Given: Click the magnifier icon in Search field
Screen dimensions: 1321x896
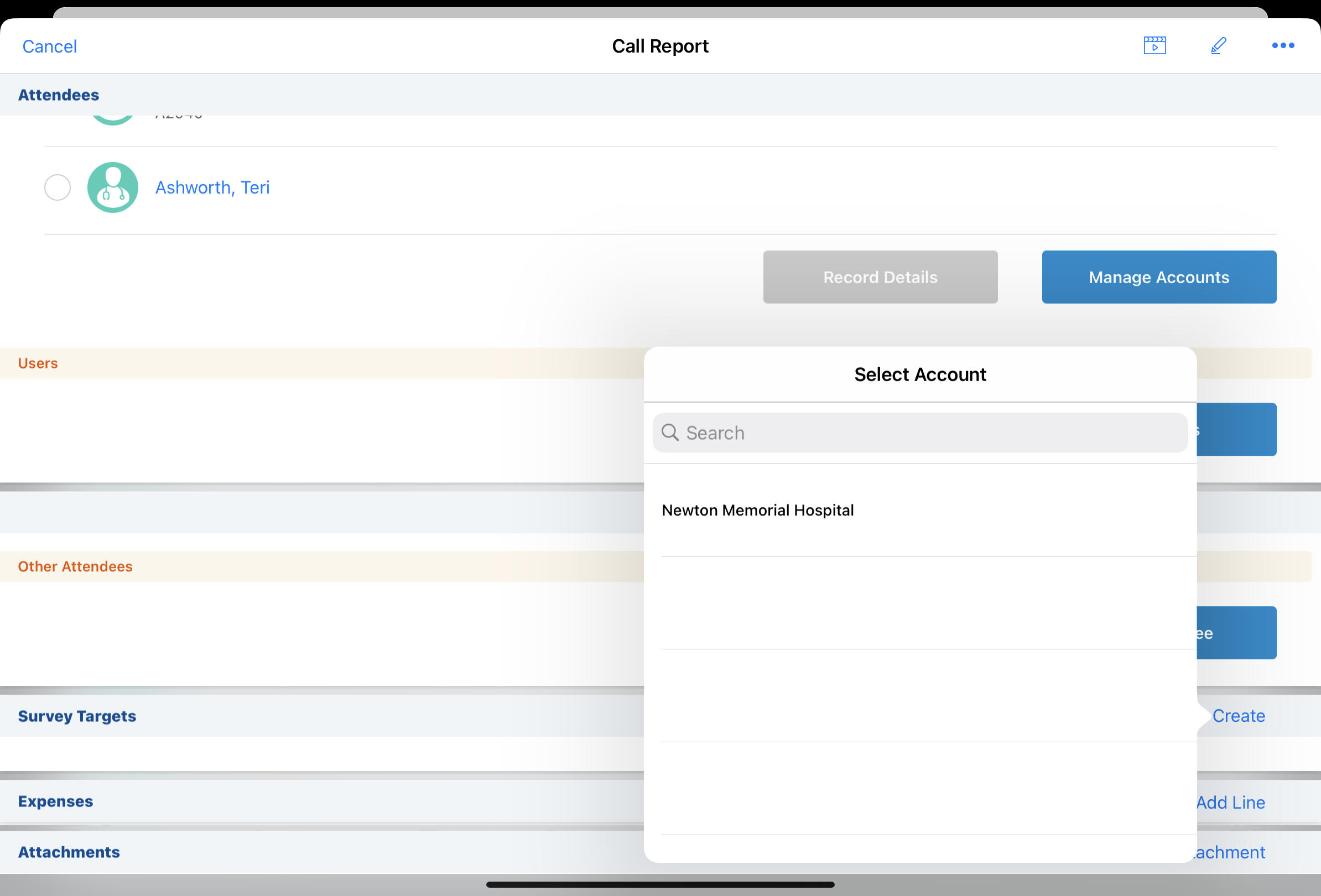Looking at the screenshot, I should coord(670,433).
